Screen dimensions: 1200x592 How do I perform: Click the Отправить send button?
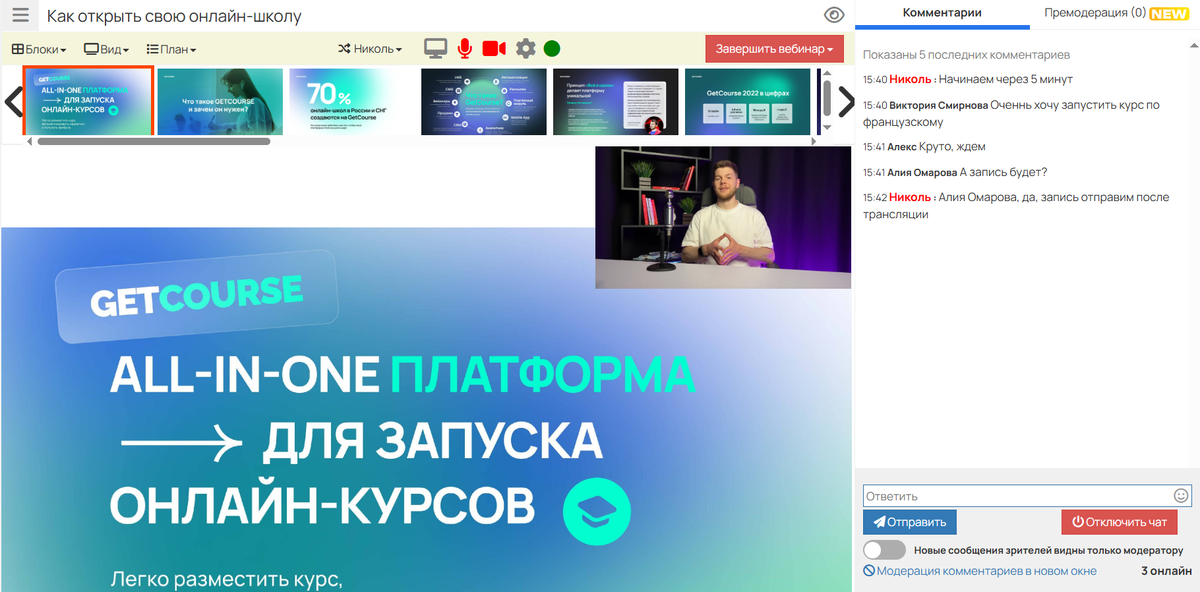(910, 522)
